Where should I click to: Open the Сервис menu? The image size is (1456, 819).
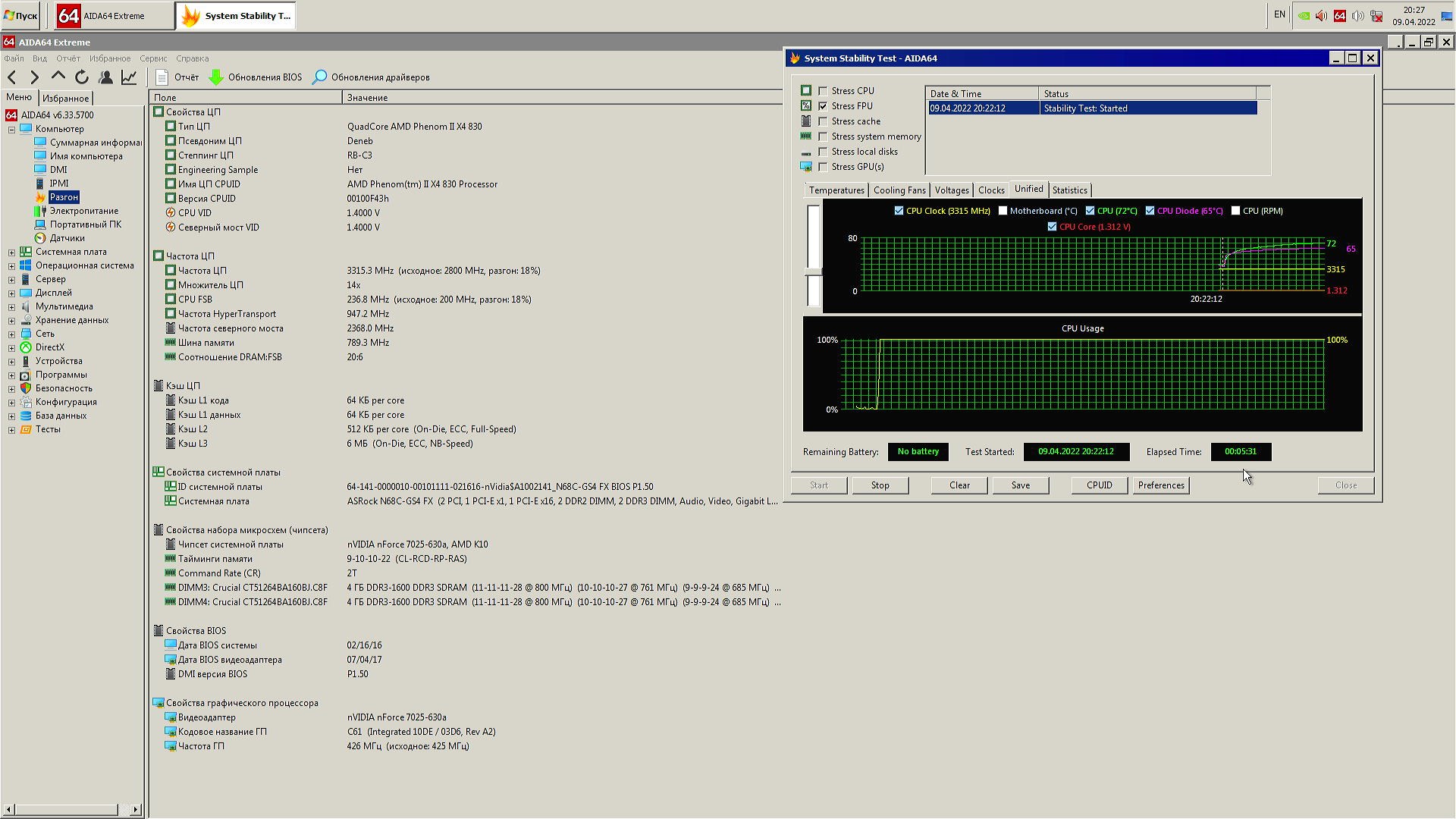tap(153, 58)
